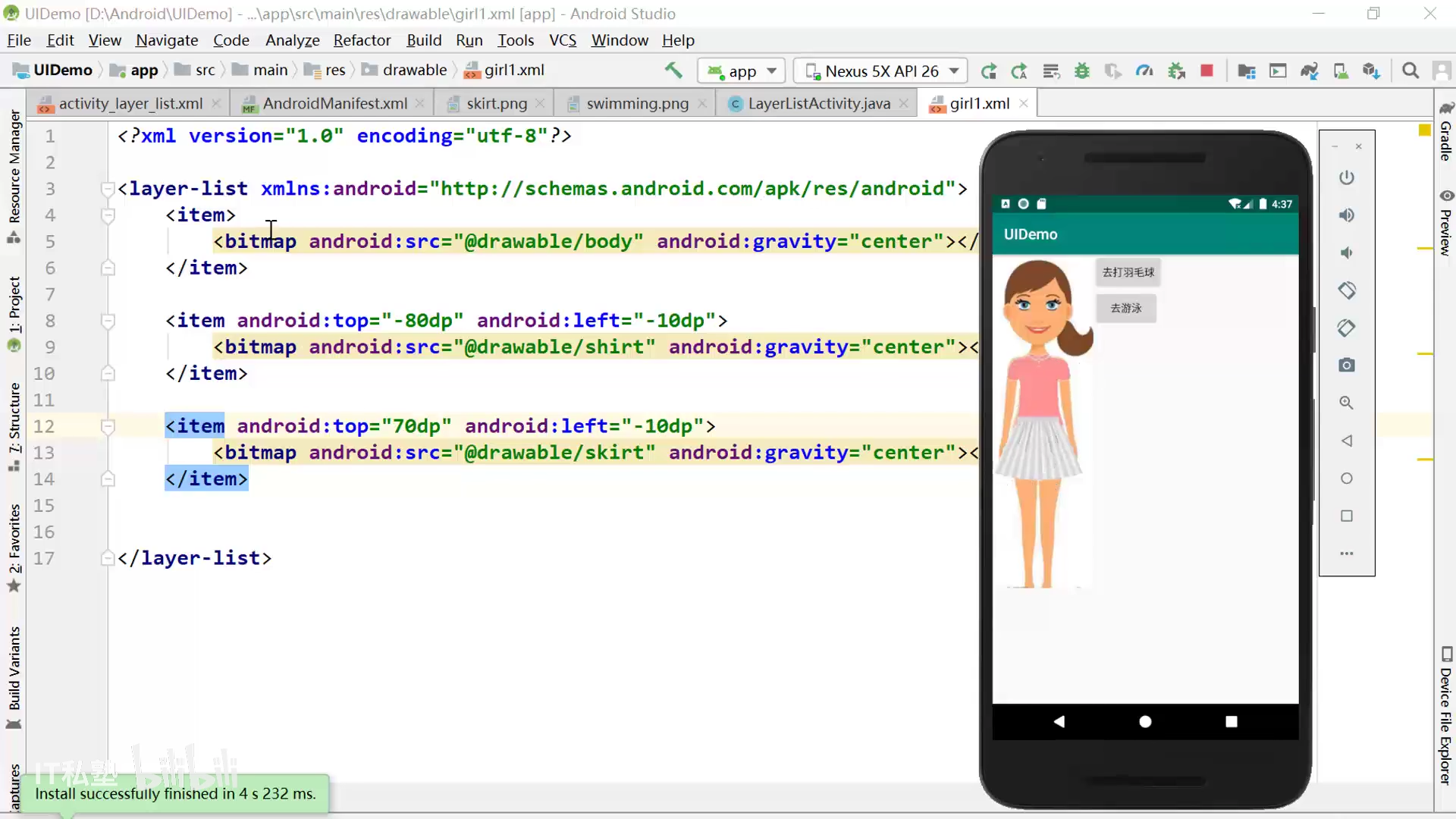This screenshot has height=819, width=1456.
Task: Tap the 去打羽毛球 button in the emulator
Action: [1128, 272]
